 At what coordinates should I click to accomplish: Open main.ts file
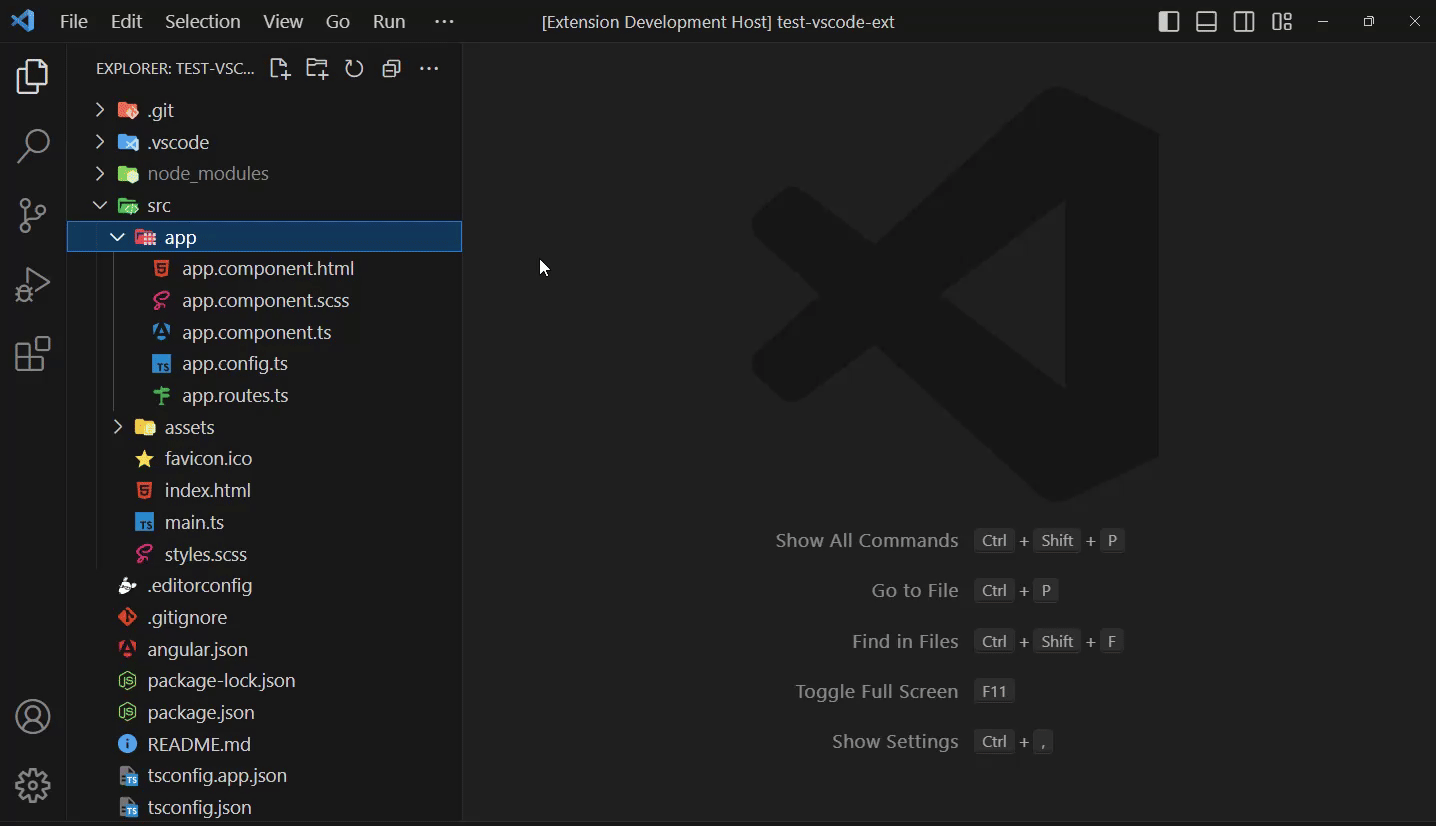(264, 522)
